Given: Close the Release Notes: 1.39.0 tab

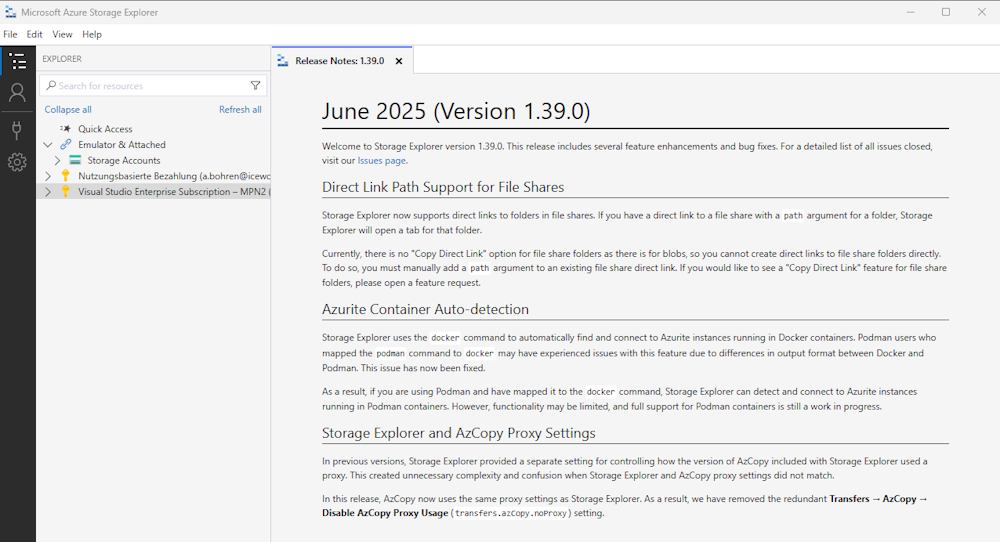Looking at the screenshot, I should click(x=399, y=61).
